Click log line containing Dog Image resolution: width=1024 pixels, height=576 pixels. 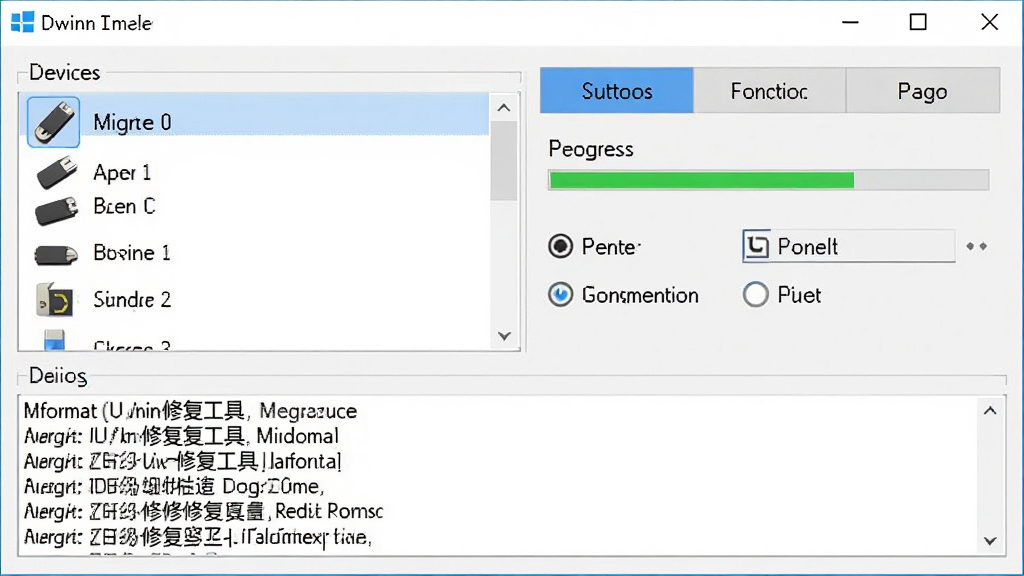(174, 486)
